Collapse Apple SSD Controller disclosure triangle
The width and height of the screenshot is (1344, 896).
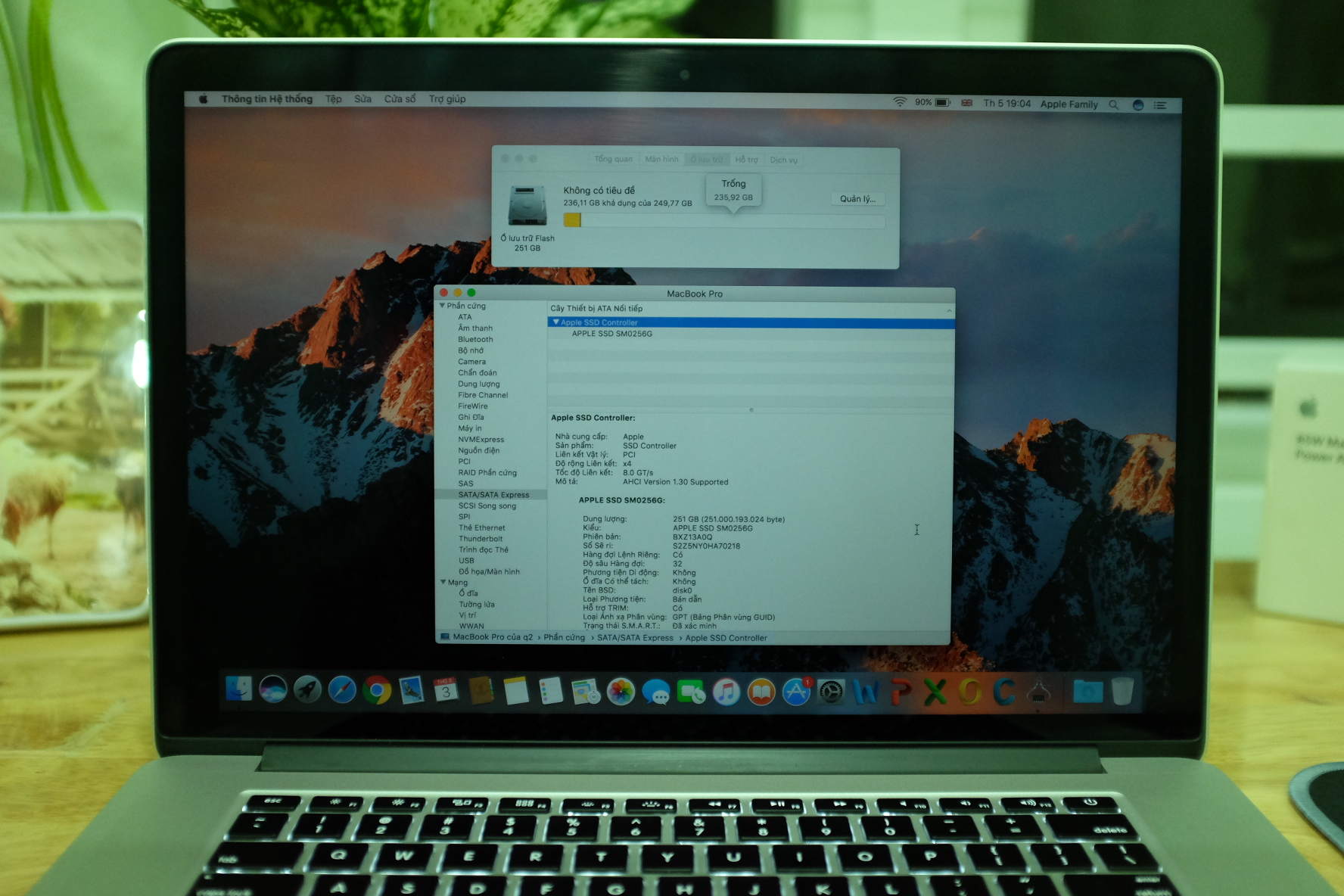click(556, 322)
